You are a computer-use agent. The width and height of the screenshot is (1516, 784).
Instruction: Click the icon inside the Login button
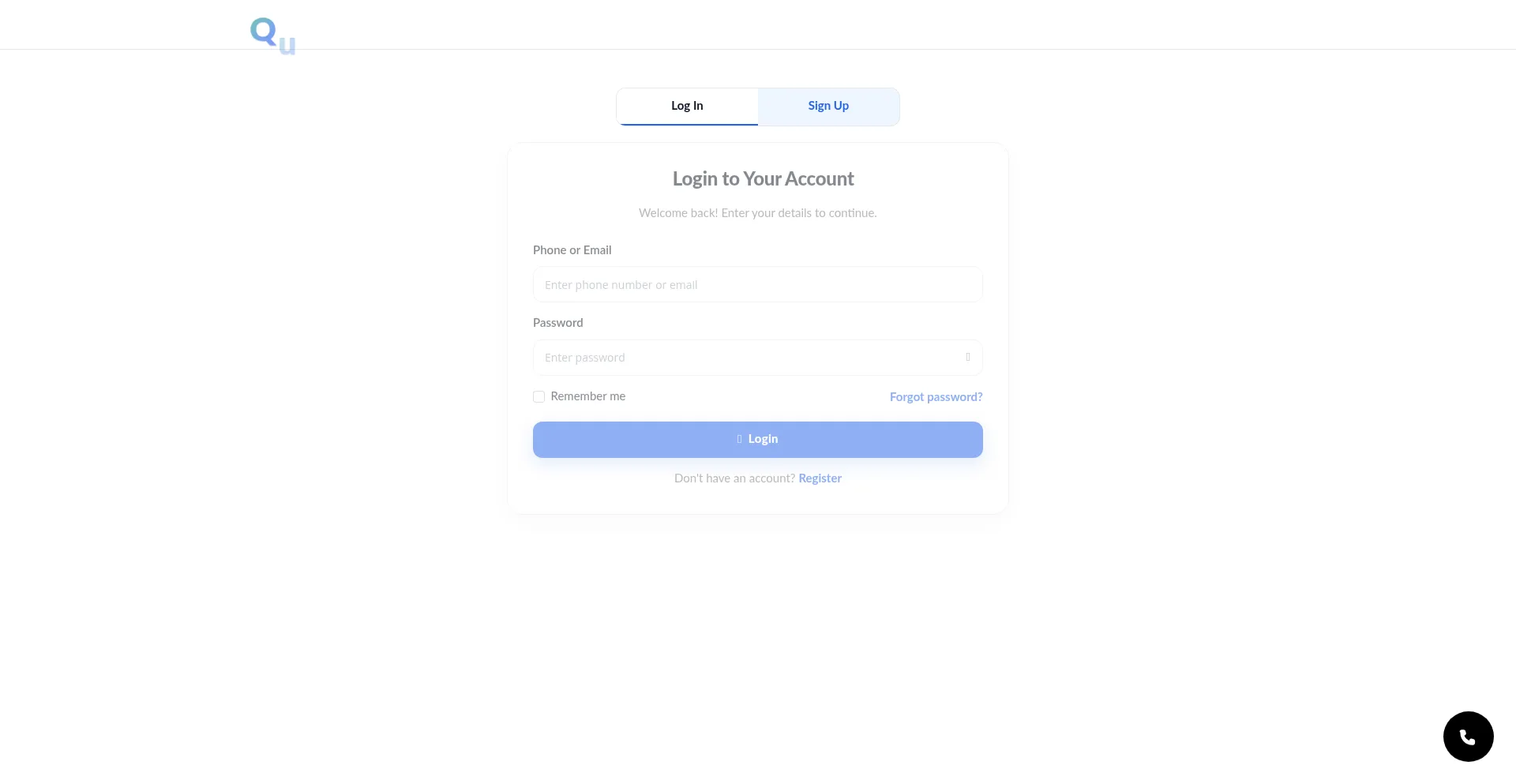click(740, 440)
